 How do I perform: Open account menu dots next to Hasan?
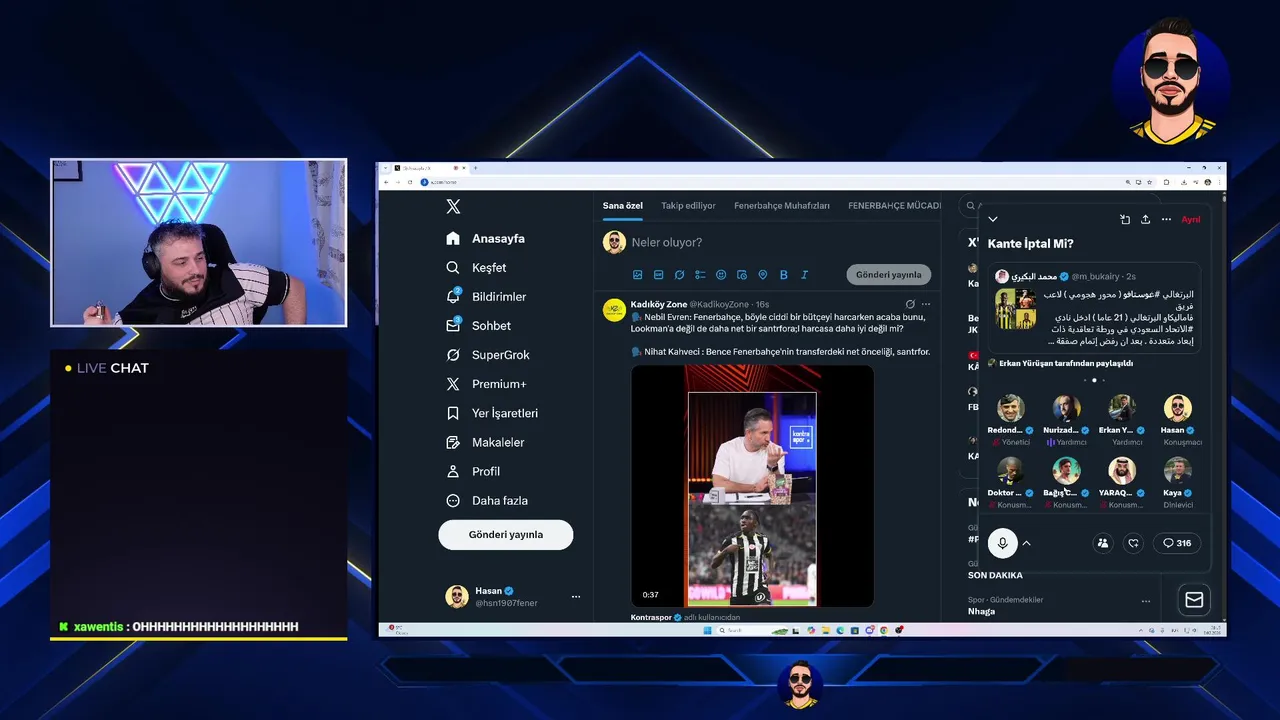click(575, 596)
